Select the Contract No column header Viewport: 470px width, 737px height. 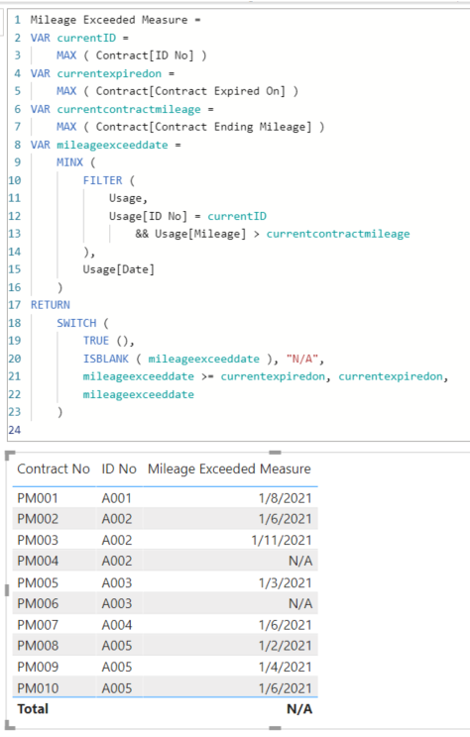53,469
